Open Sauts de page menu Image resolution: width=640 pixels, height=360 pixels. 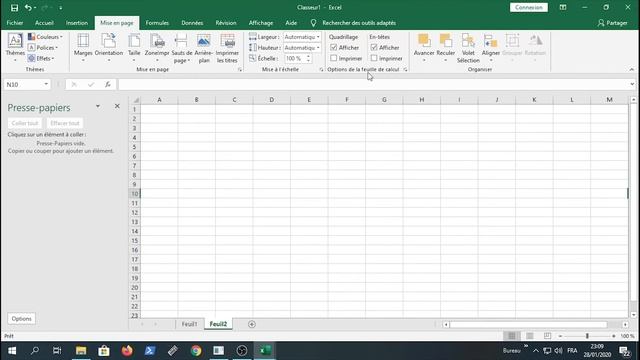(x=182, y=47)
